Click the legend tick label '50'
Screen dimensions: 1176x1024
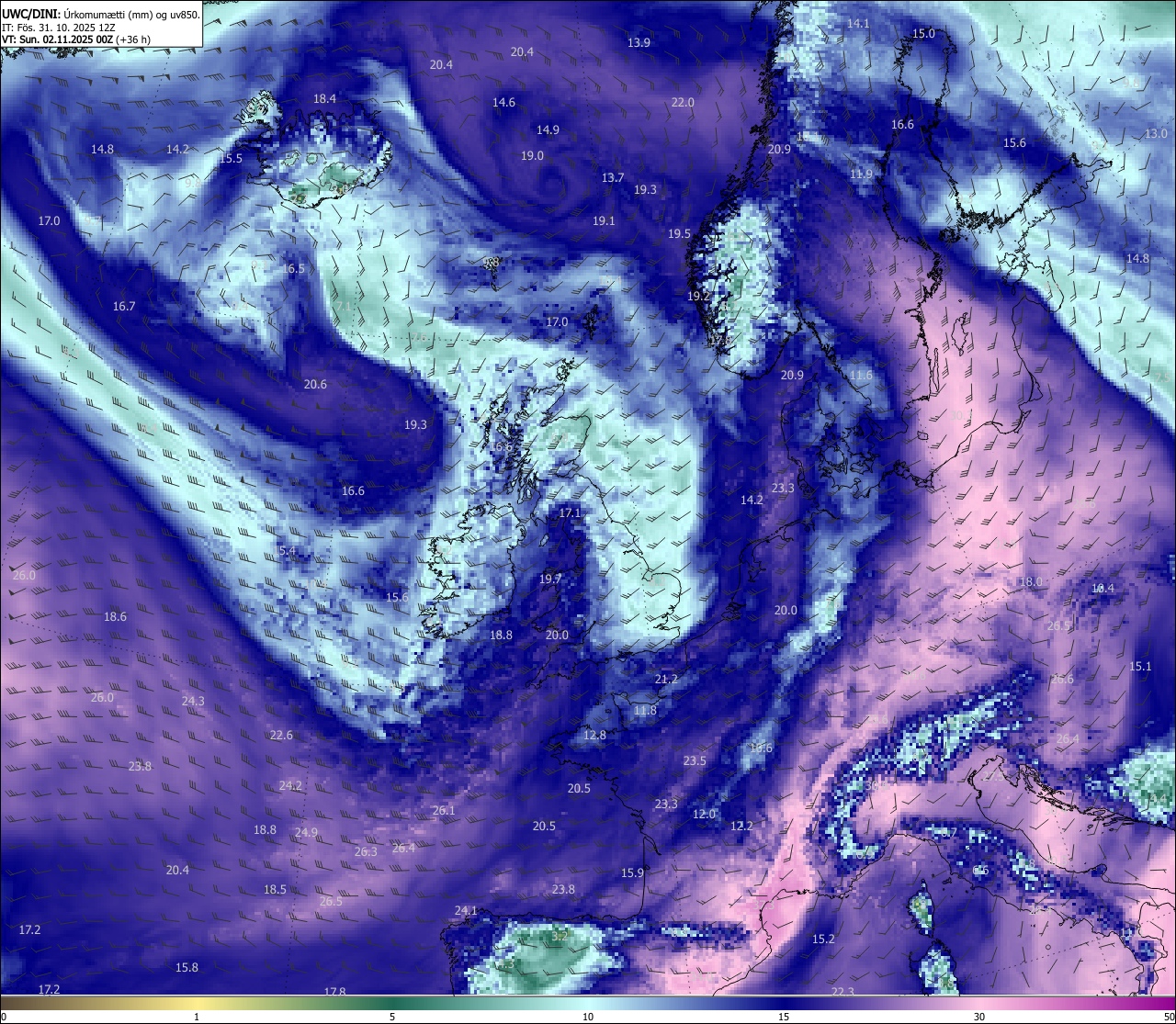click(1169, 1017)
